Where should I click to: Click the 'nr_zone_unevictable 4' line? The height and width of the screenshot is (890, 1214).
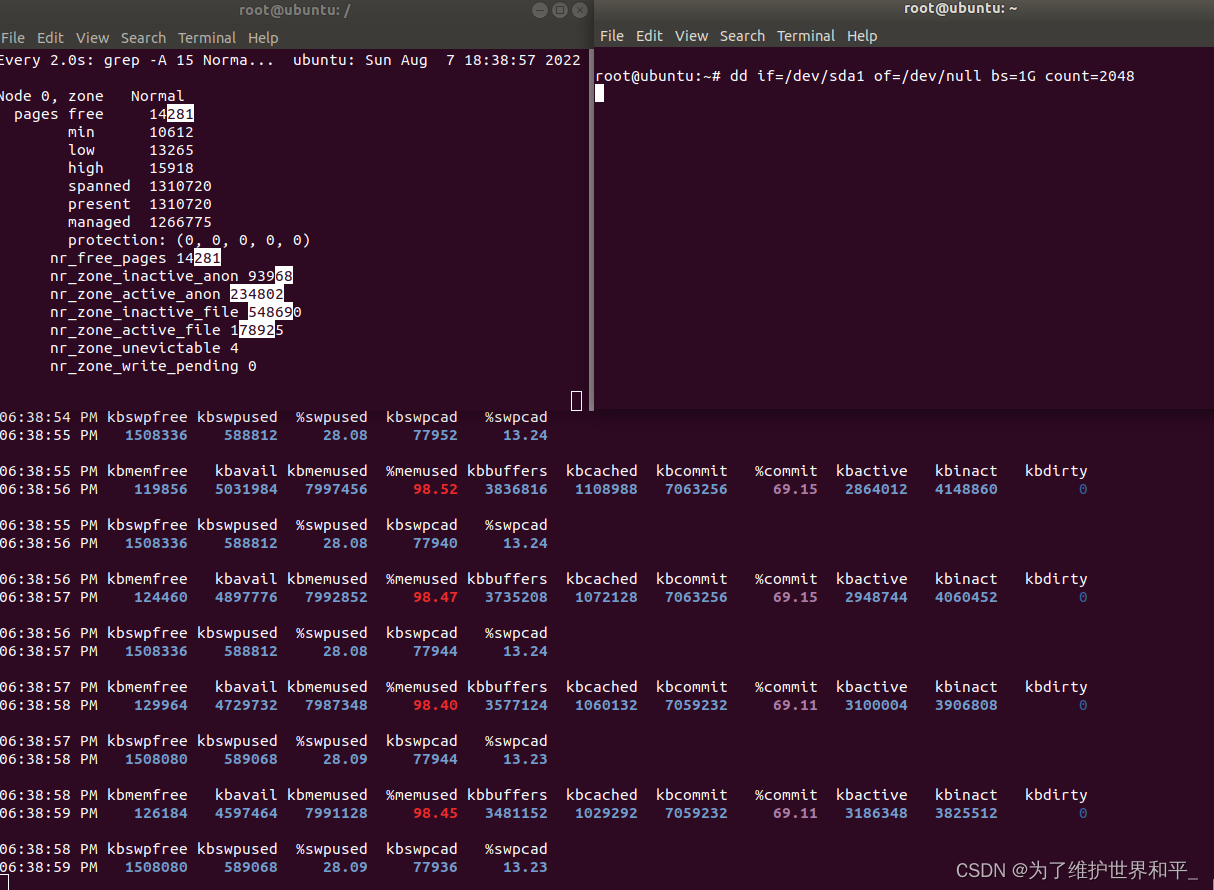[144, 348]
